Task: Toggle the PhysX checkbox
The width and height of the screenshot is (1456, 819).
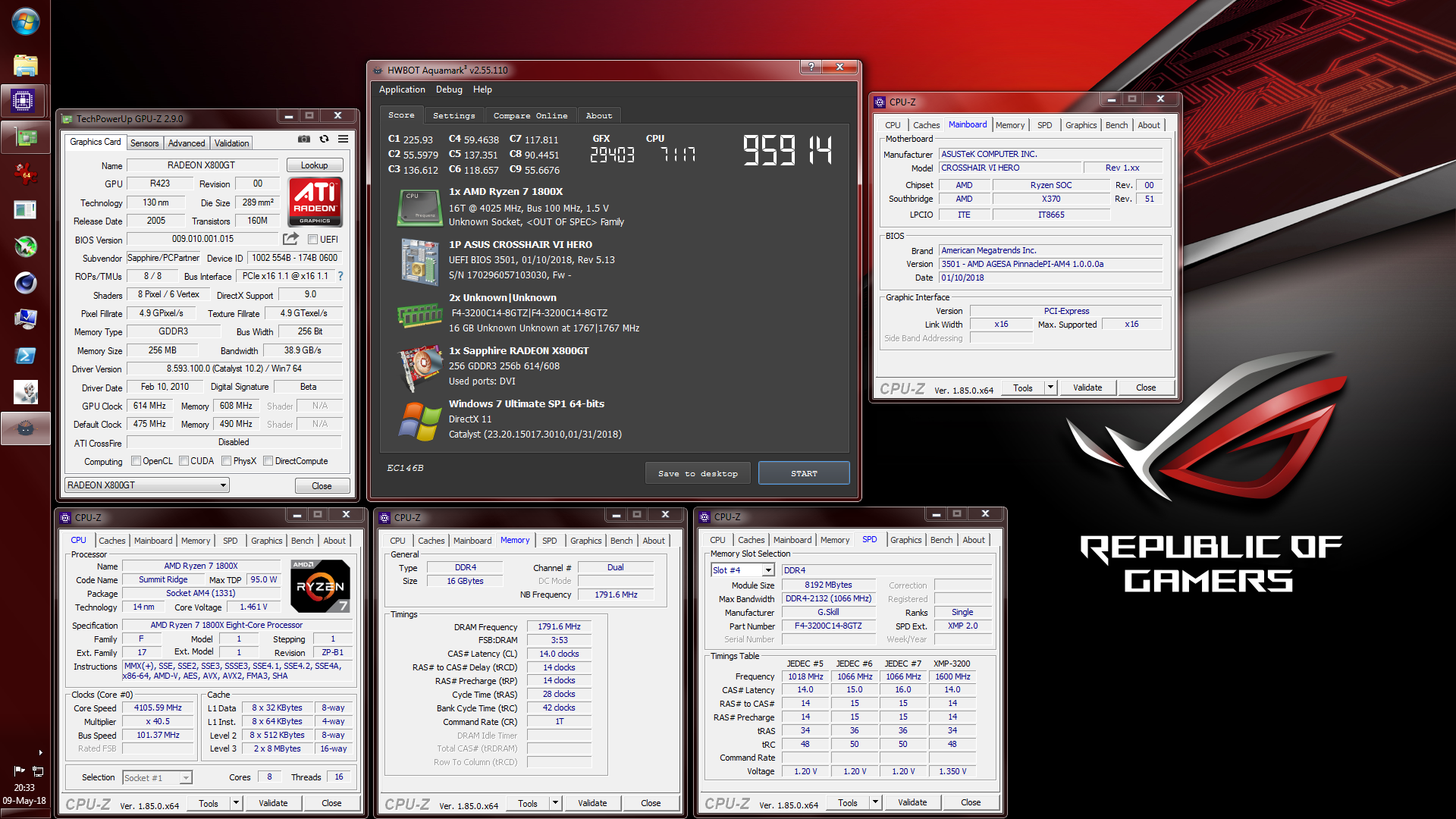Action: 226,461
